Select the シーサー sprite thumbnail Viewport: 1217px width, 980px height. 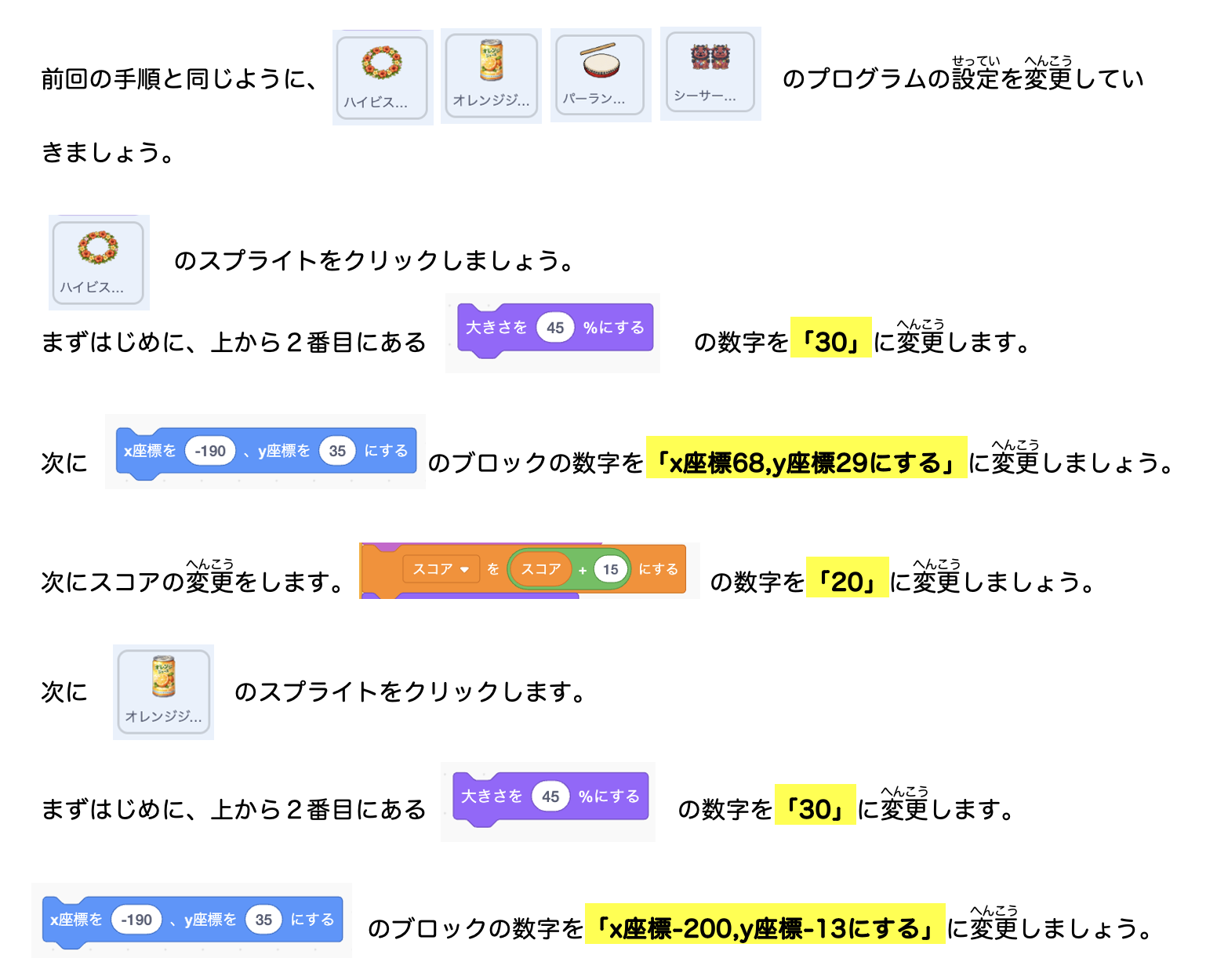click(x=710, y=72)
